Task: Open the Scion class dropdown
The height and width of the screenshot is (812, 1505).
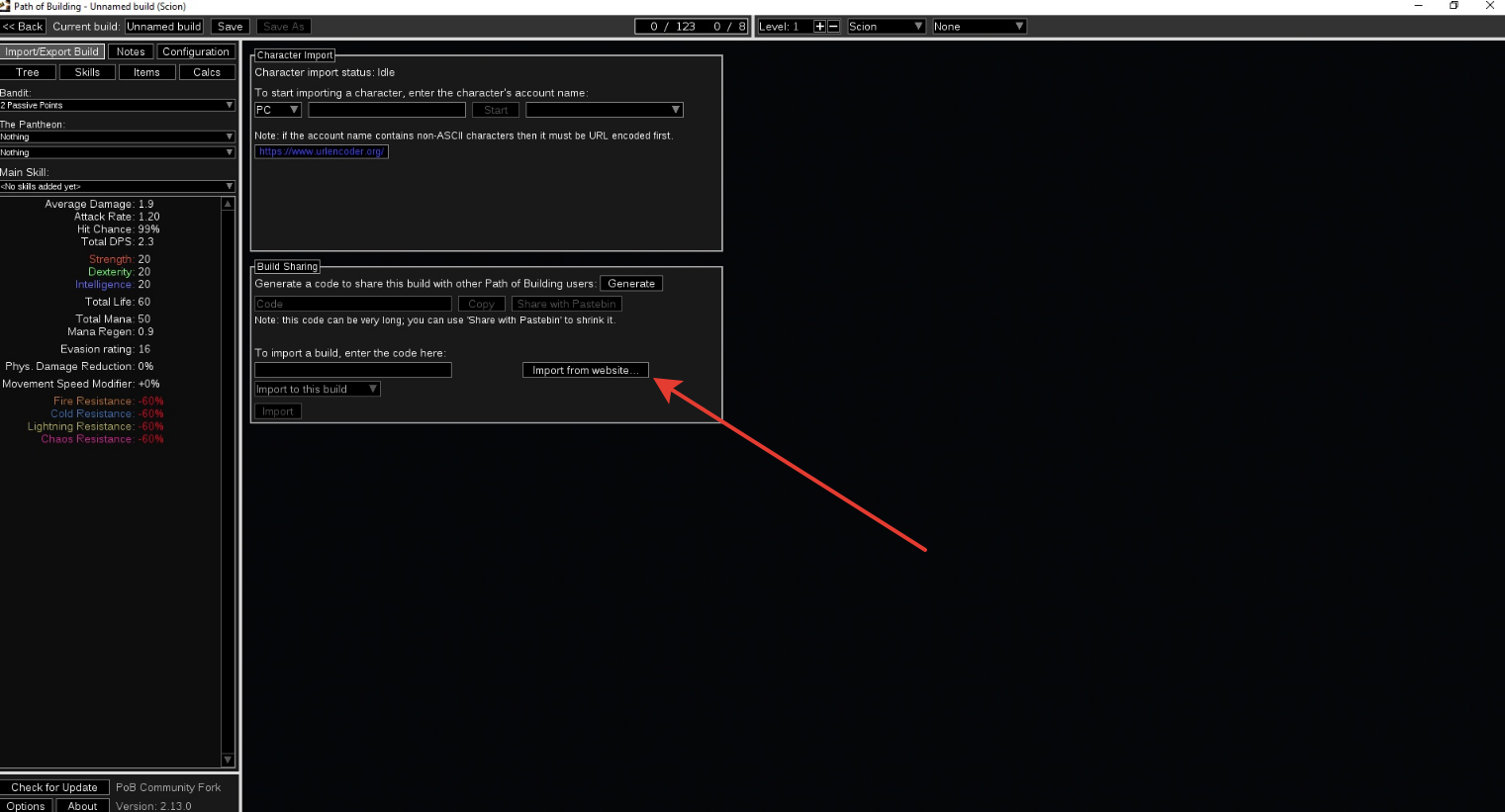Action: pos(886,27)
